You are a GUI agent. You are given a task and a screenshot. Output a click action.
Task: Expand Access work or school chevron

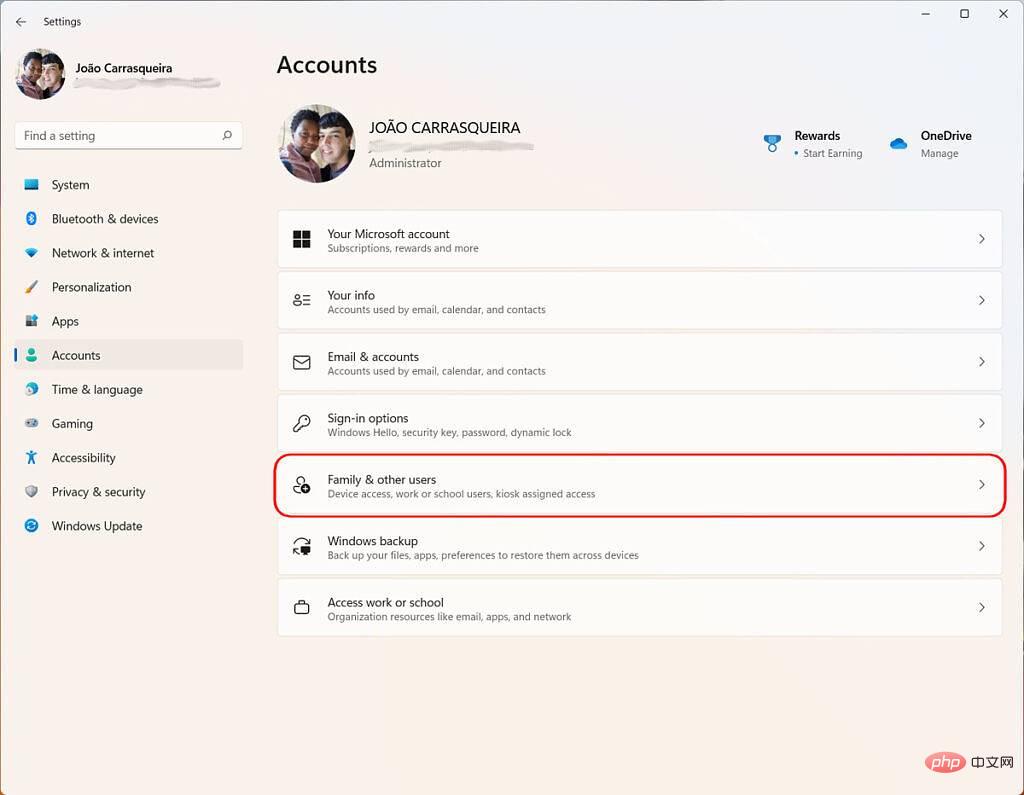981,608
